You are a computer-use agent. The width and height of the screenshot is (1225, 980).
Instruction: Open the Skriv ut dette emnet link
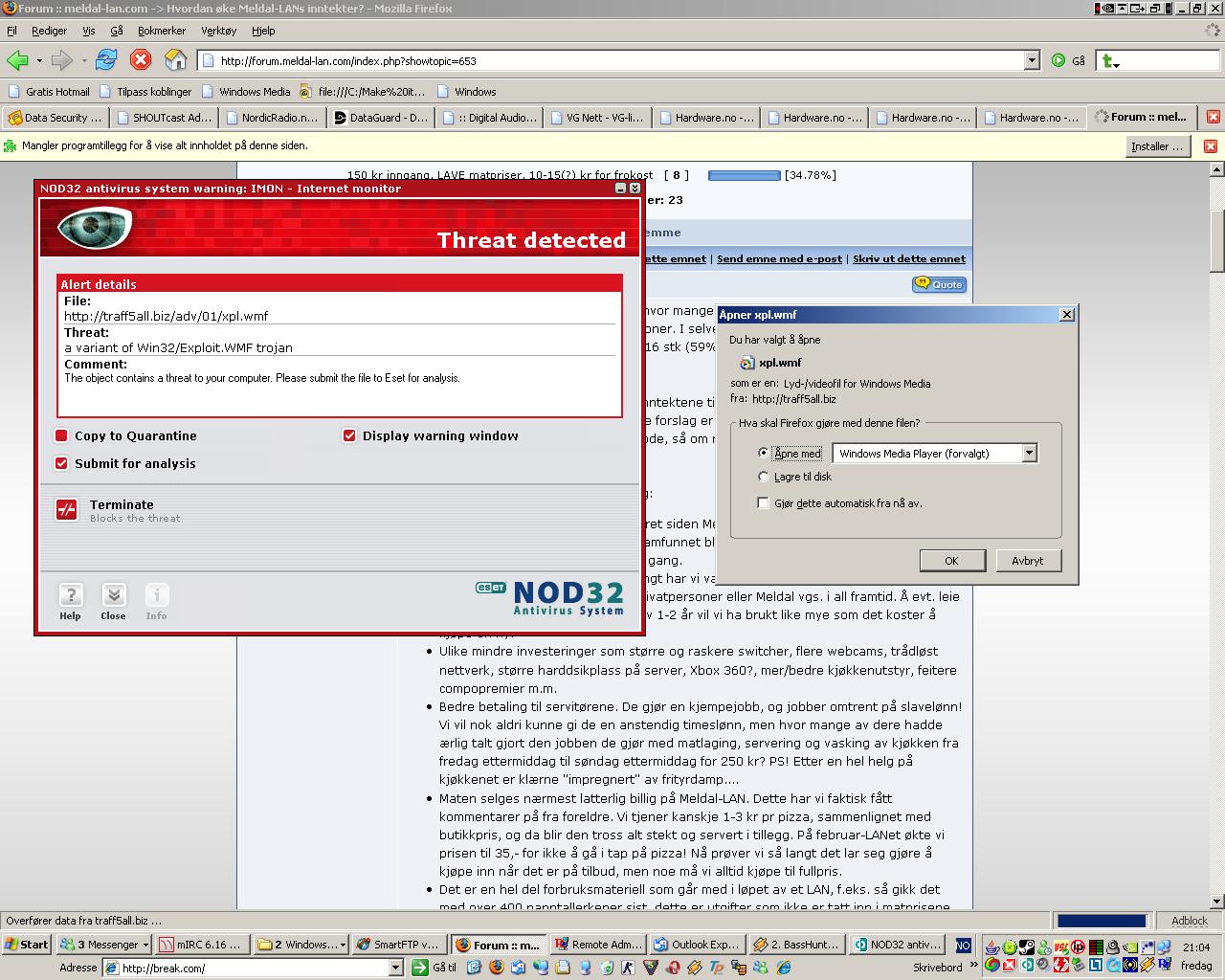(909, 258)
